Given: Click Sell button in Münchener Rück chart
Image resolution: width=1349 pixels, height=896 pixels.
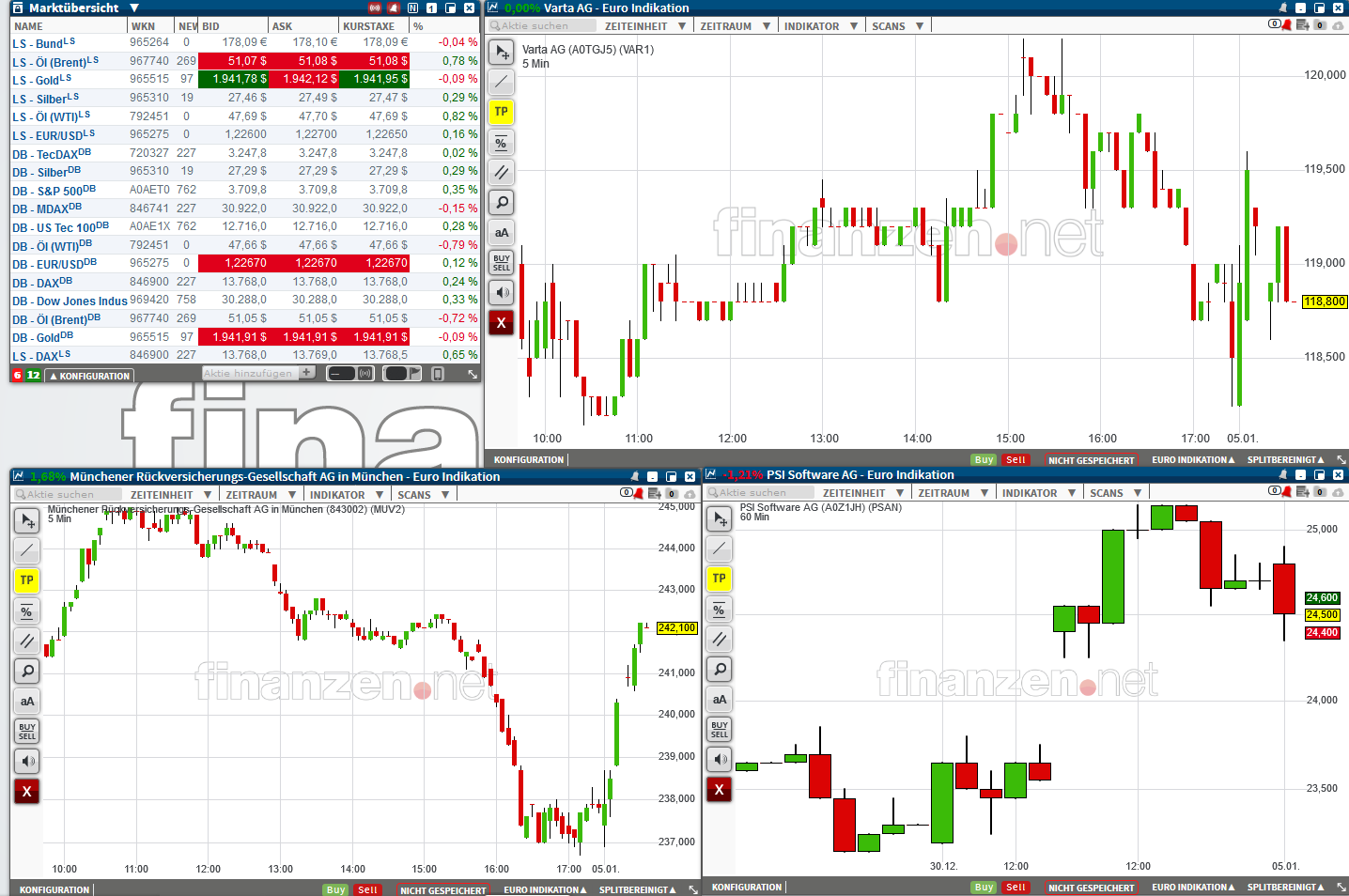Looking at the screenshot, I should (367, 890).
